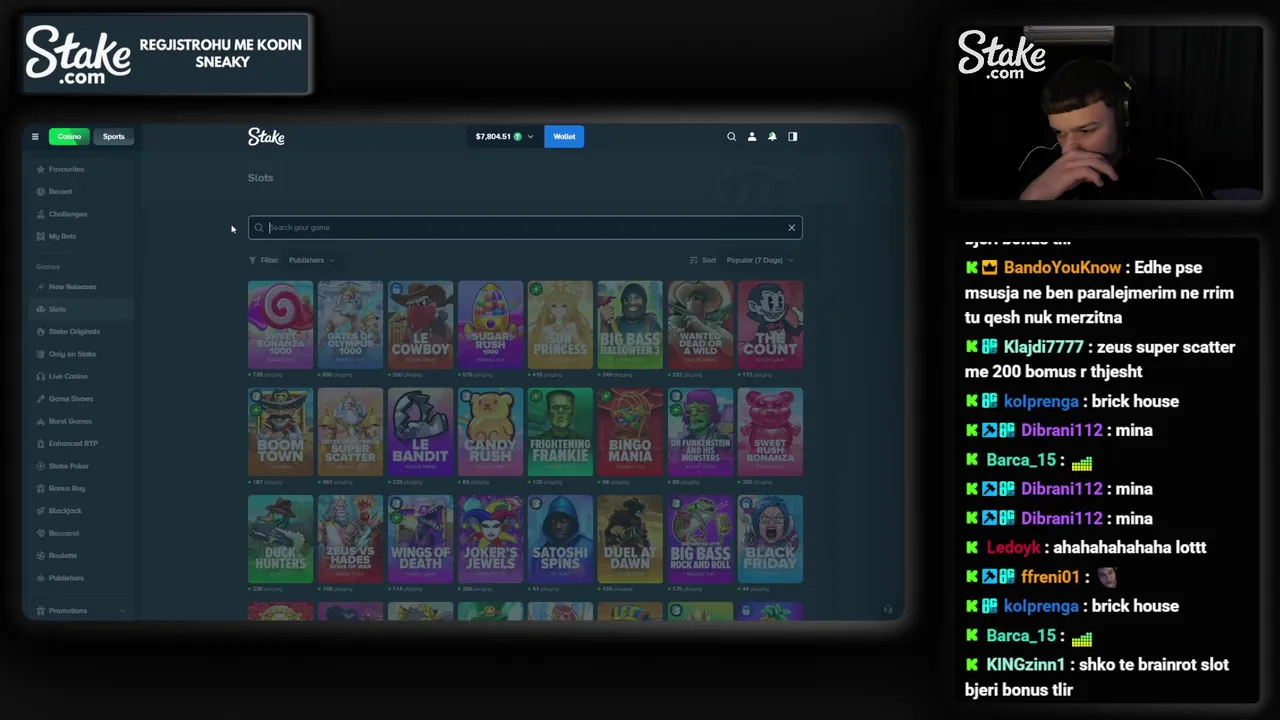Open Live Casino category

pyautogui.click(x=62, y=376)
